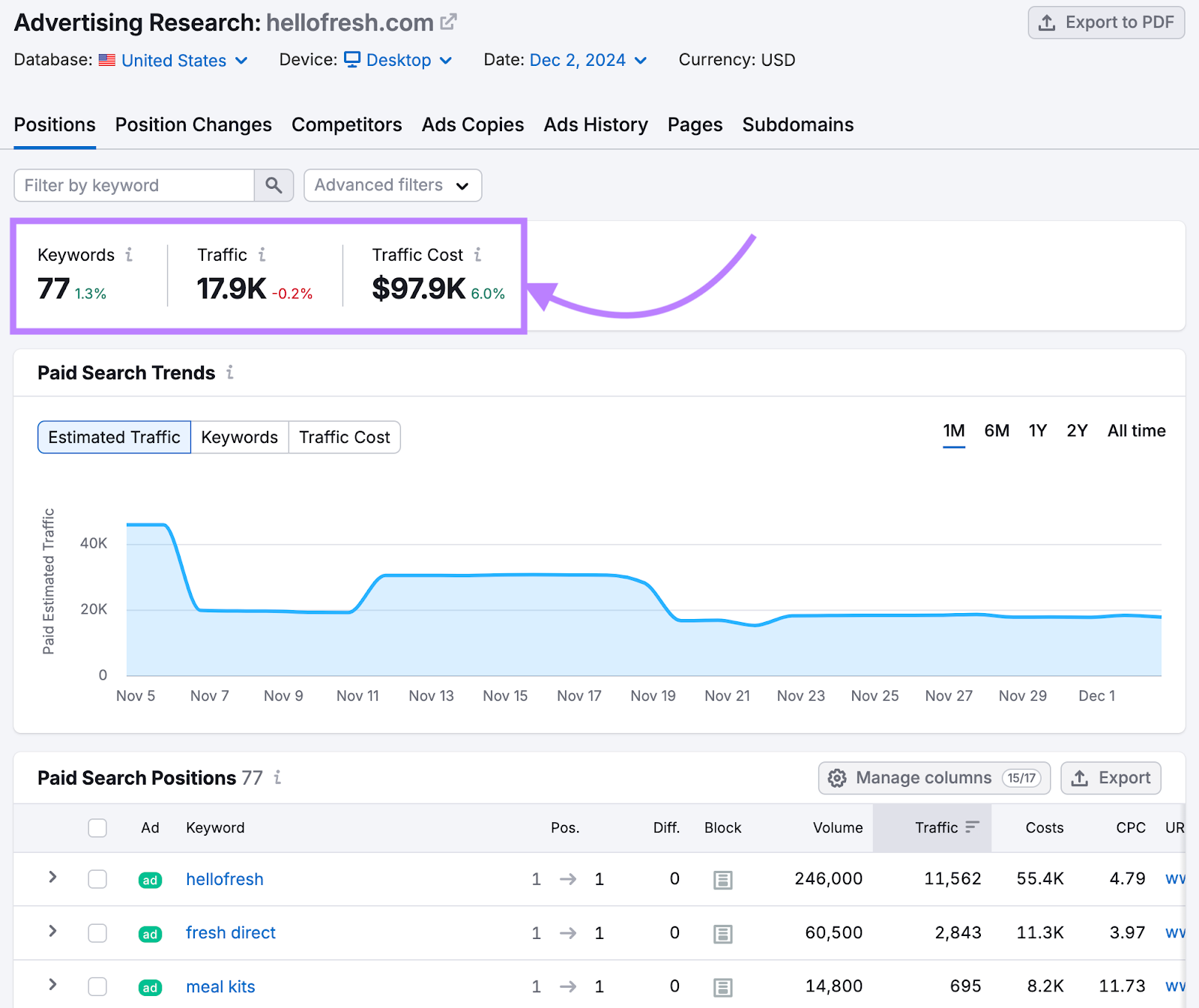Screen dimensions: 1199x1008
Task: Switch chart to Keywords view
Action: click(x=240, y=437)
